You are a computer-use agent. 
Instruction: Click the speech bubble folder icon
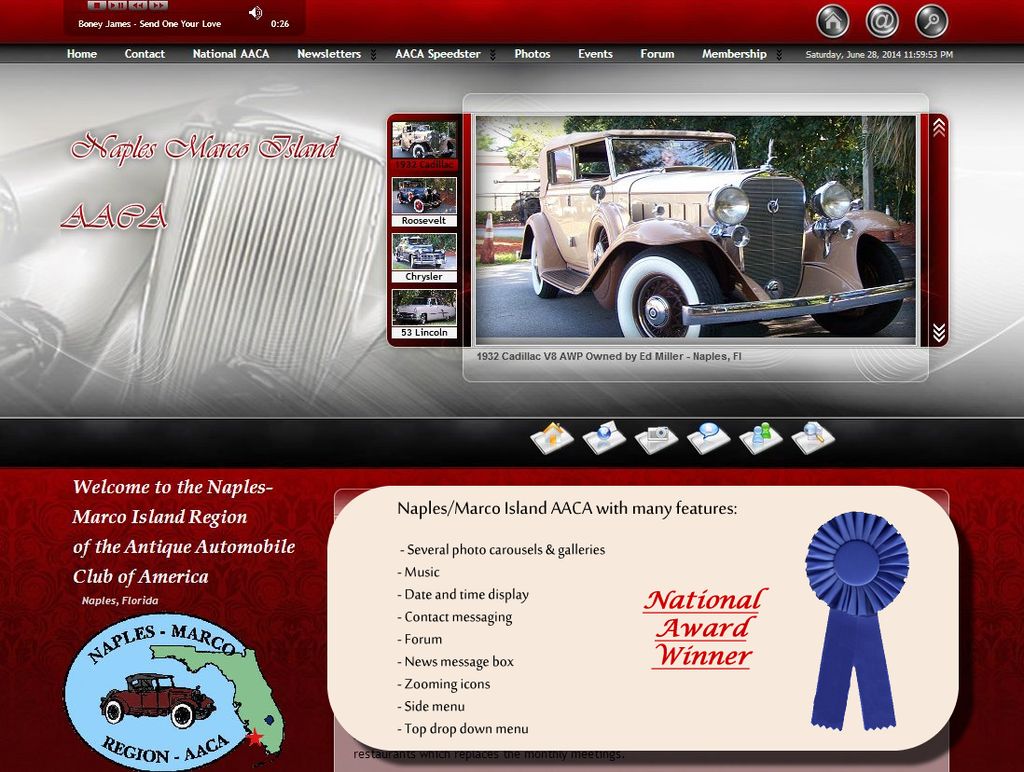click(x=708, y=437)
